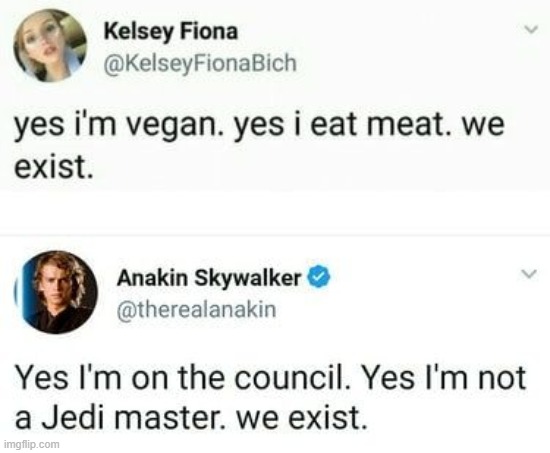The width and height of the screenshot is (550, 453).
Task: Click the "yes i'm" opening of Kelsey's tweet
Action: tap(65, 127)
